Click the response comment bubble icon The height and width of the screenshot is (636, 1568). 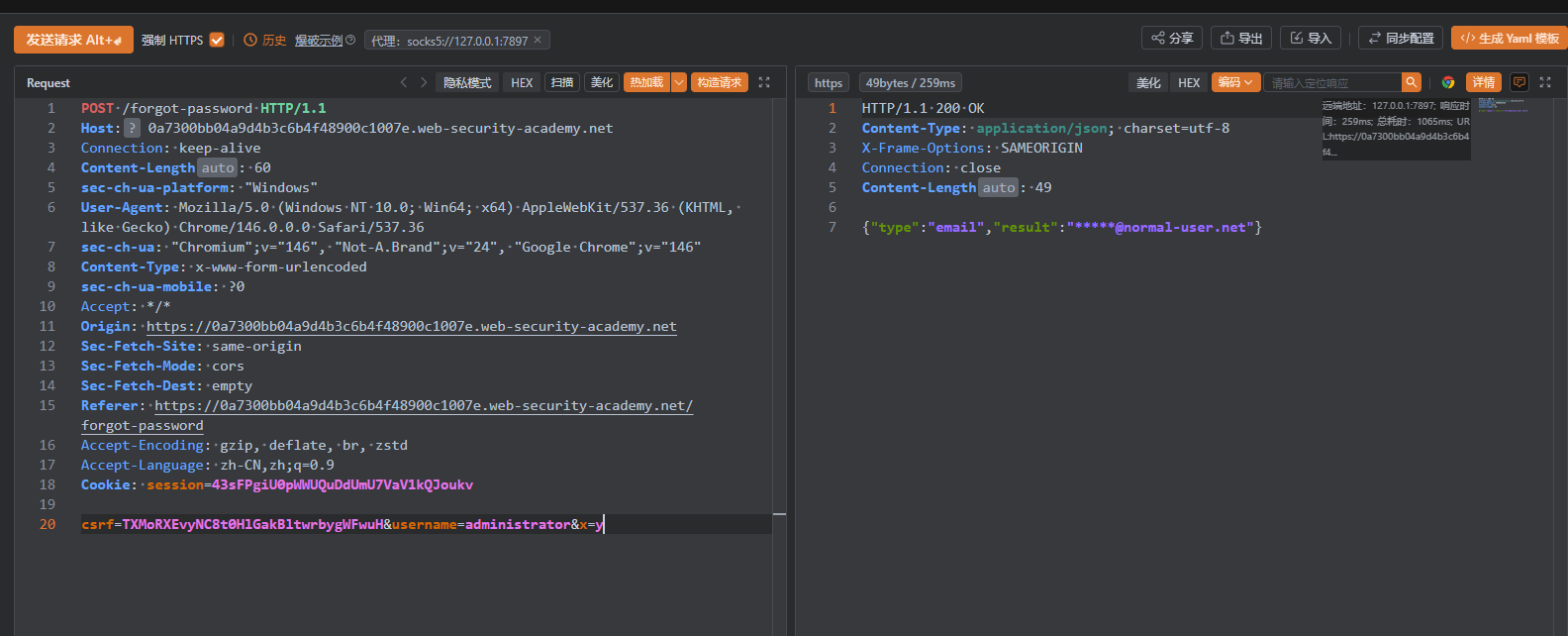click(x=1519, y=82)
